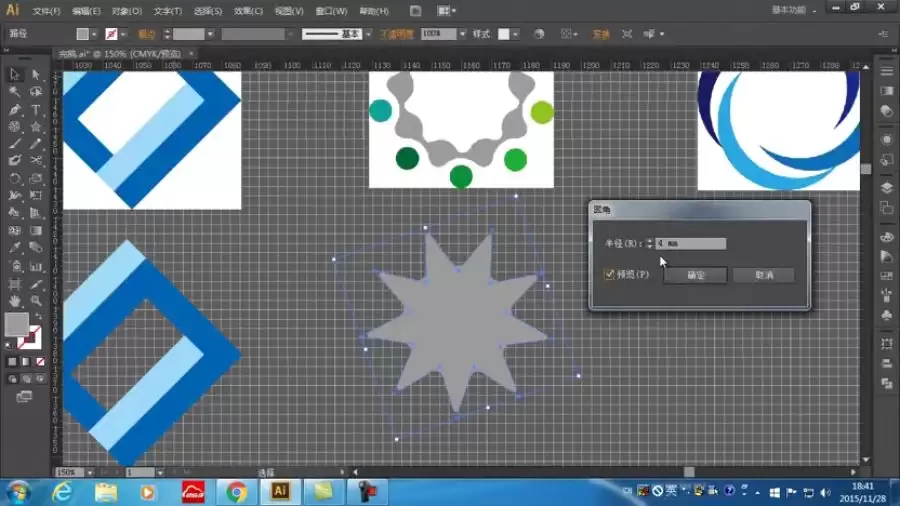Screen dimensions: 900x506
Task: Select the Hand tool
Action: tap(14, 301)
